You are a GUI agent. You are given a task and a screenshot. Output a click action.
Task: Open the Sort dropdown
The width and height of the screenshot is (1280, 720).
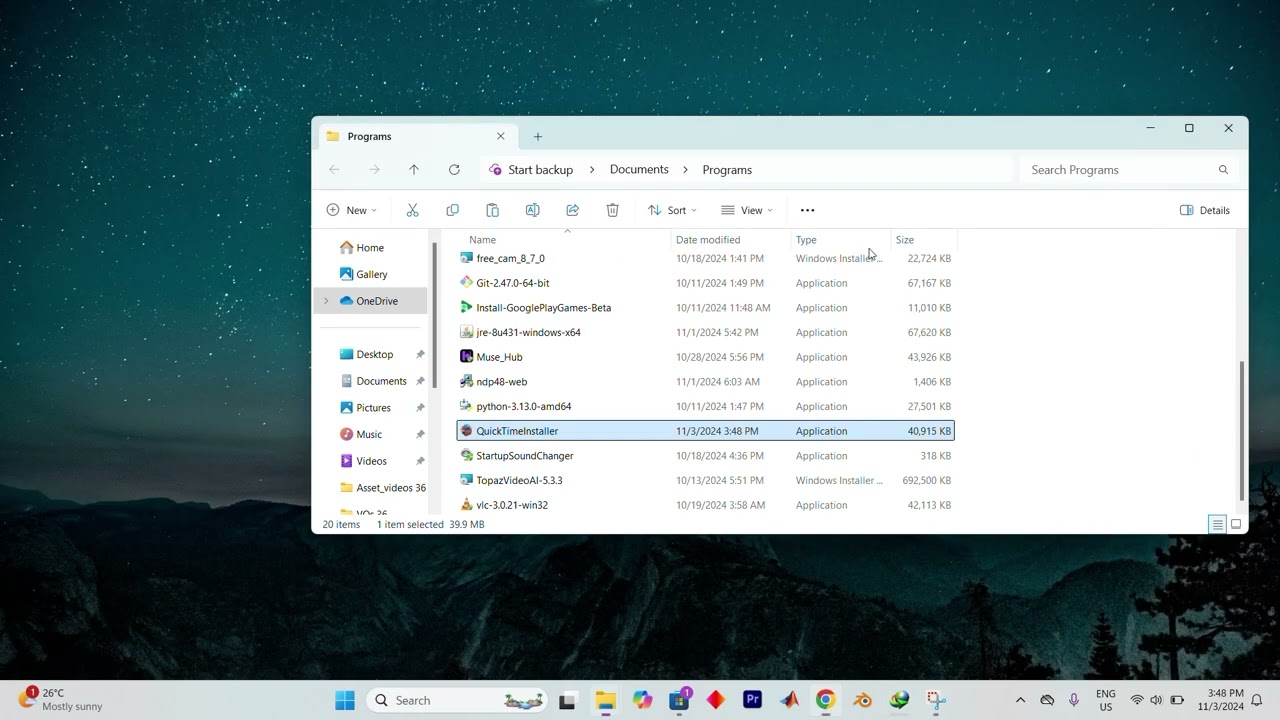(x=672, y=210)
